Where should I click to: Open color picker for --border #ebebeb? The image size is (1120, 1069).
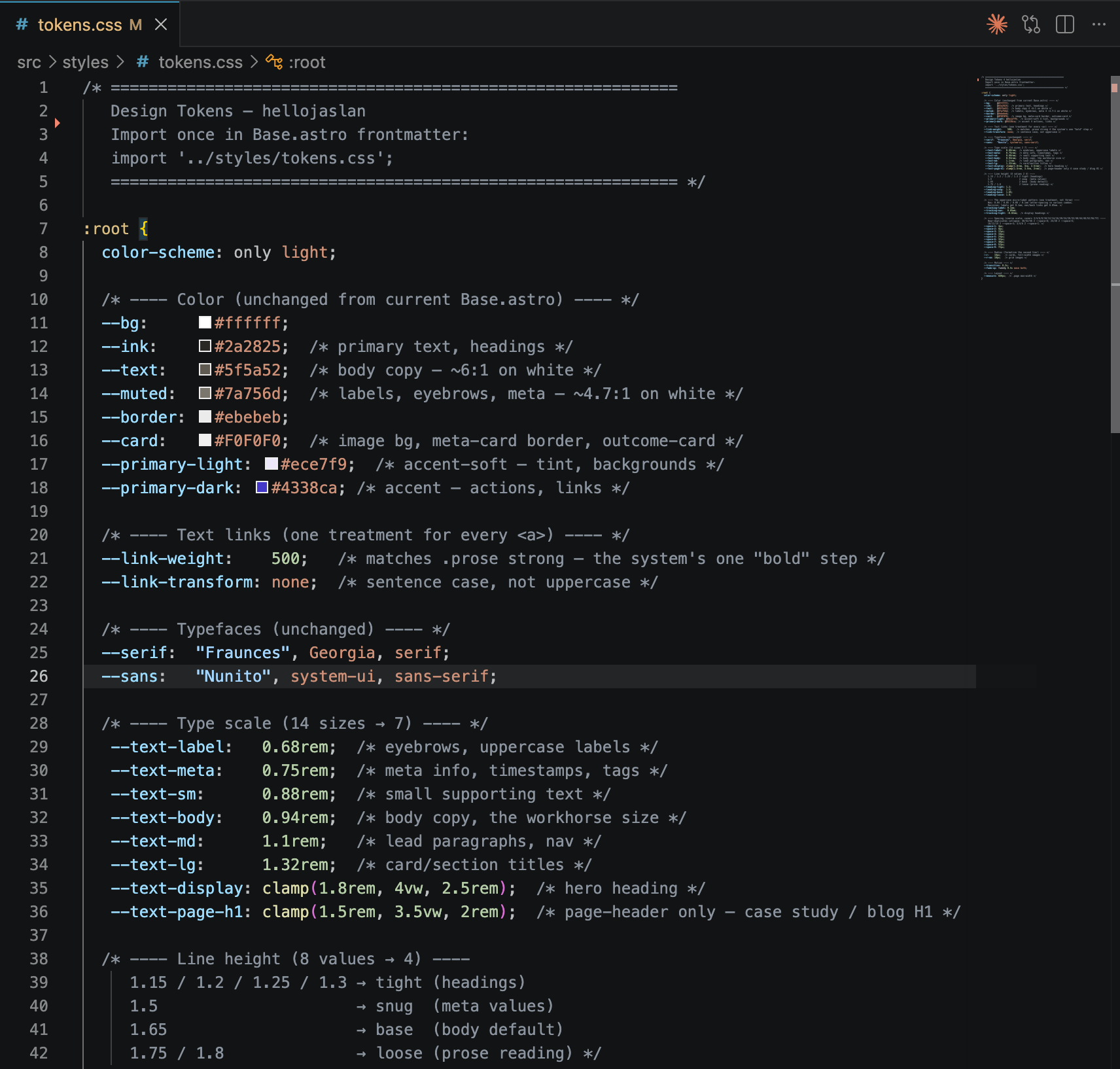(205, 416)
